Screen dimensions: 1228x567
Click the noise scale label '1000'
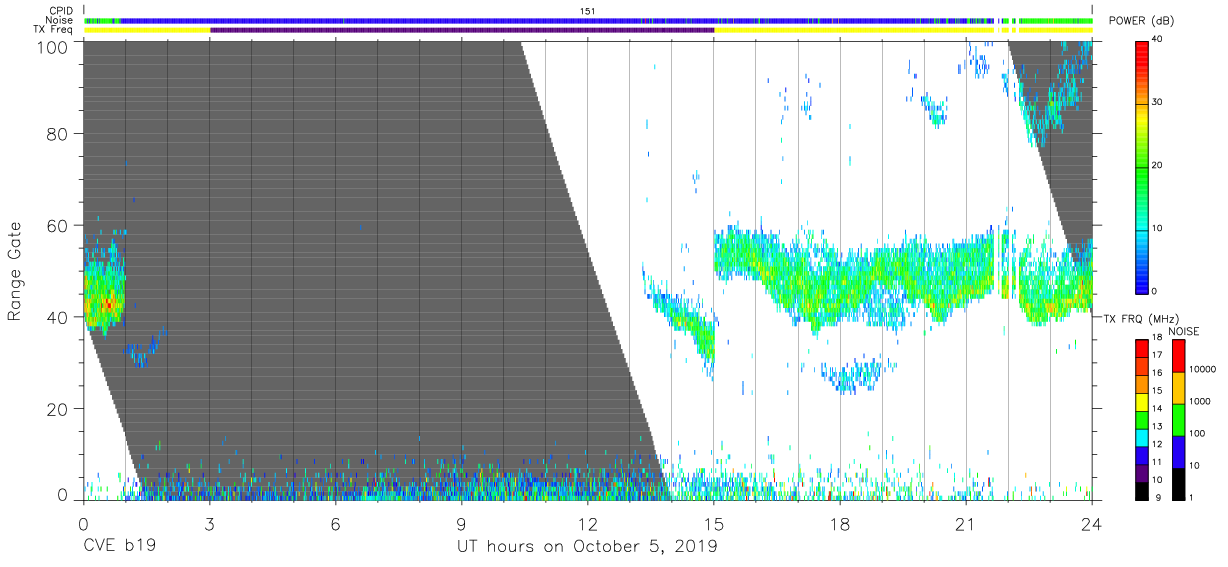pyautogui.click(x=1200, y=401)
